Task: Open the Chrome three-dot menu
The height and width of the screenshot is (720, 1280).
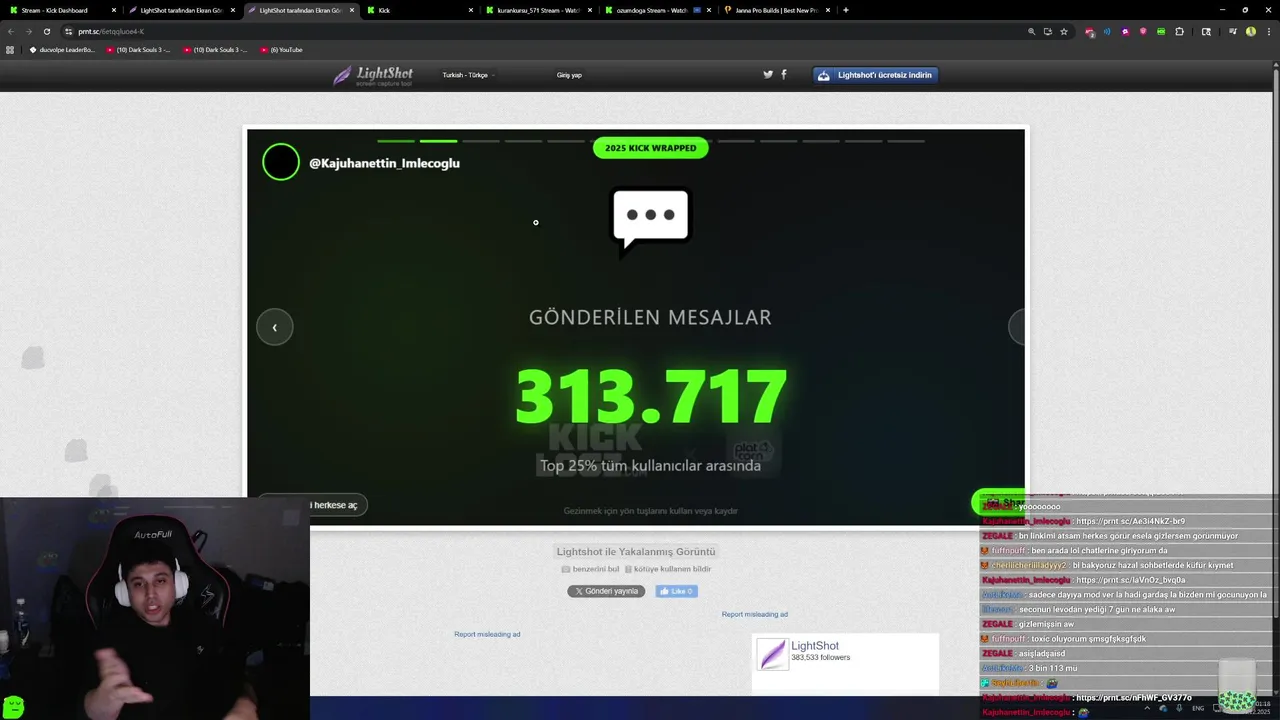Action: coord(1268,31)
